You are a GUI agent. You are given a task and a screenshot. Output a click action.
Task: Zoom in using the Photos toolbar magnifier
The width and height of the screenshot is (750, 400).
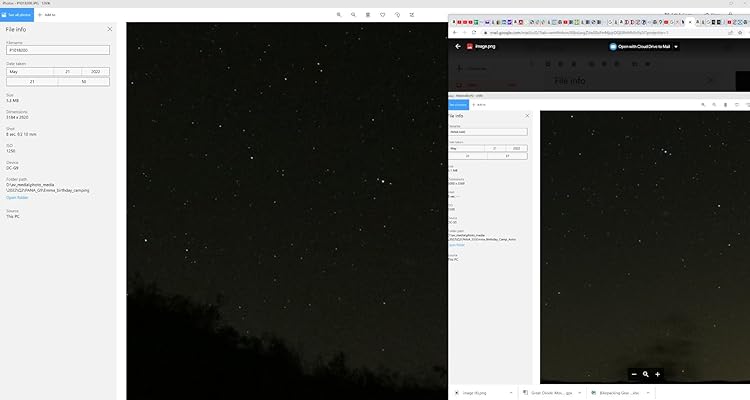[339, 15]
